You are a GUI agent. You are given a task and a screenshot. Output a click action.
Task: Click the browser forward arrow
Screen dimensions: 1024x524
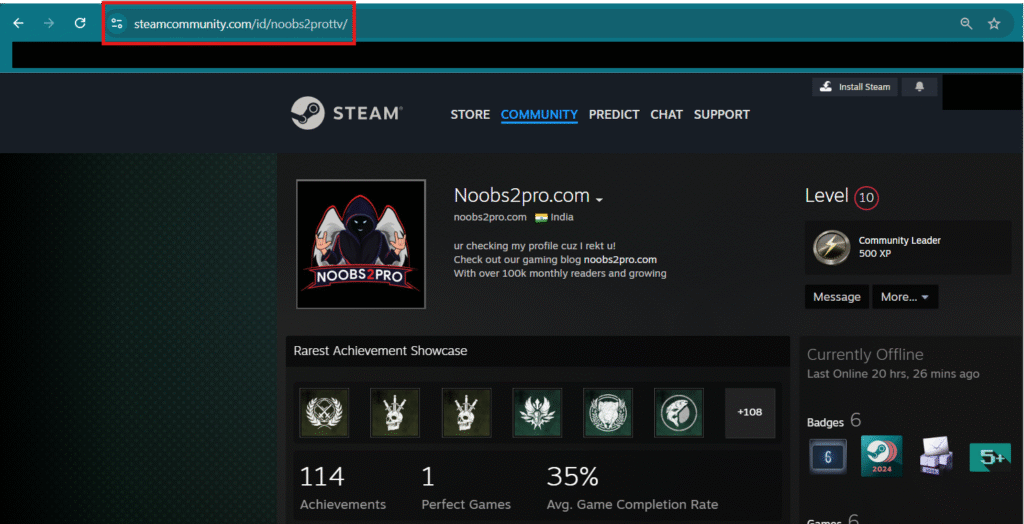(x=49, y=24)
